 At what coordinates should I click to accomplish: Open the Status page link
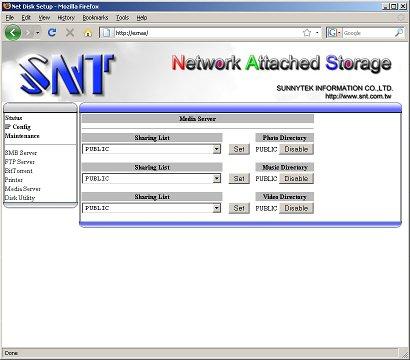pos(14,118)
